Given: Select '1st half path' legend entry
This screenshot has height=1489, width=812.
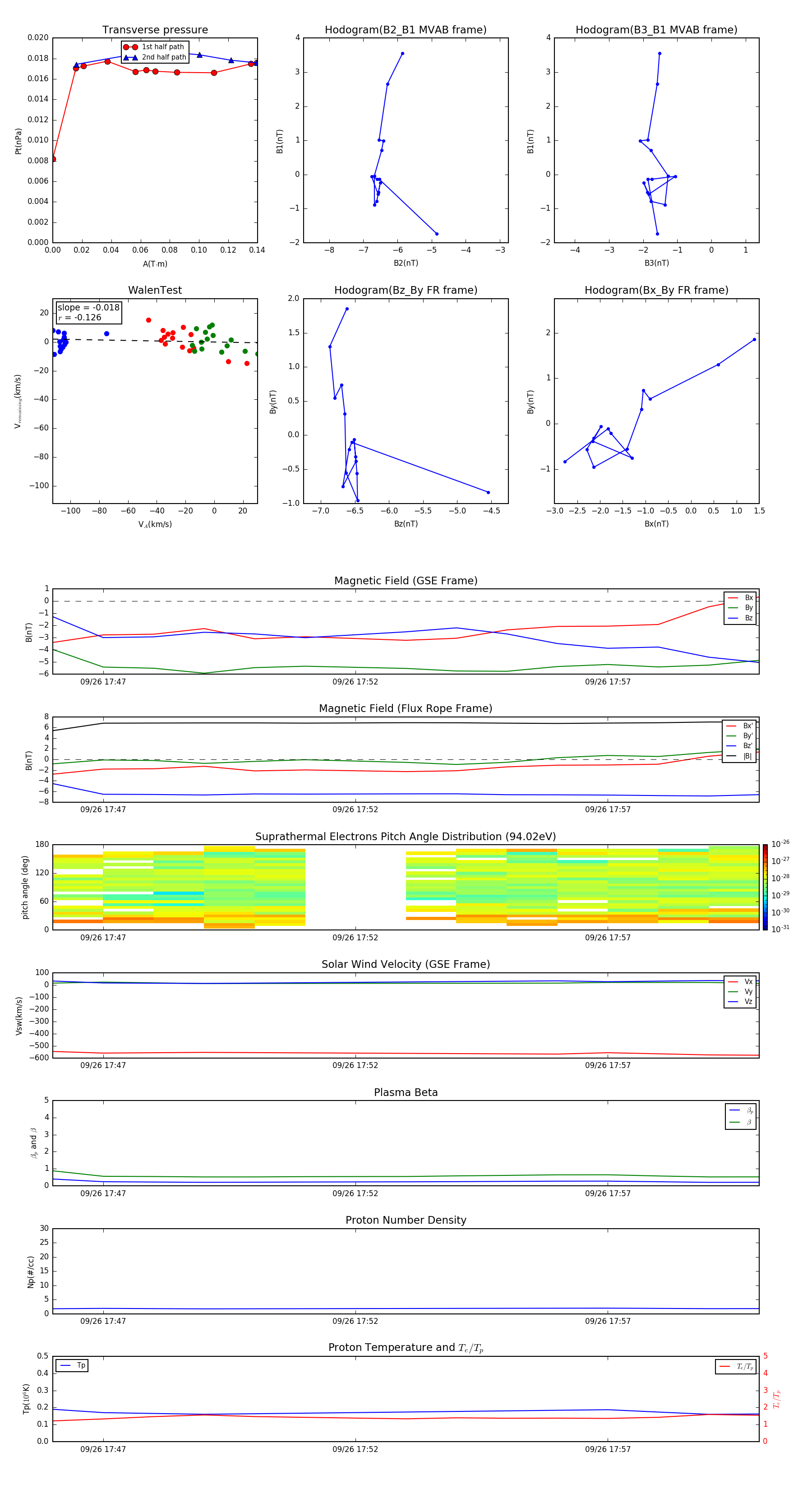Looking at the screenshot, I should pos(154,47).
